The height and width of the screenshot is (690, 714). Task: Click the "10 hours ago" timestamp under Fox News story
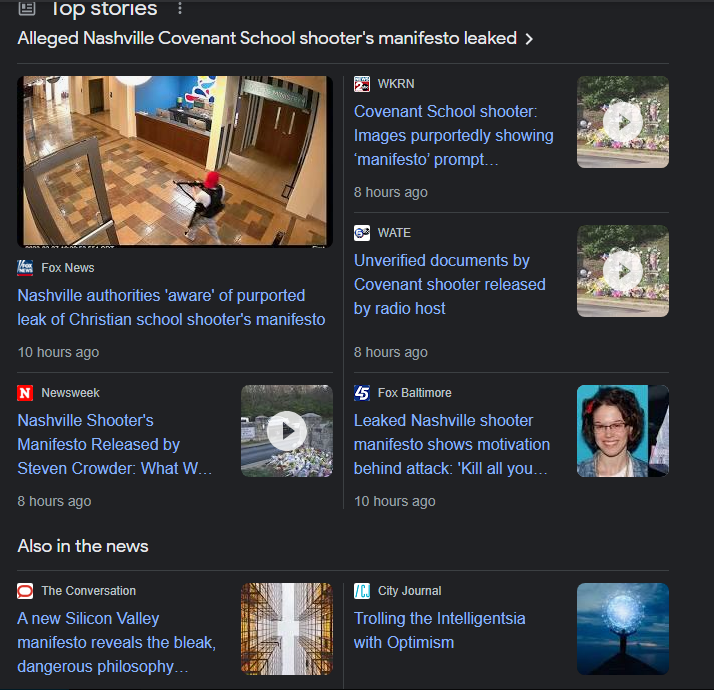point(58,352)
